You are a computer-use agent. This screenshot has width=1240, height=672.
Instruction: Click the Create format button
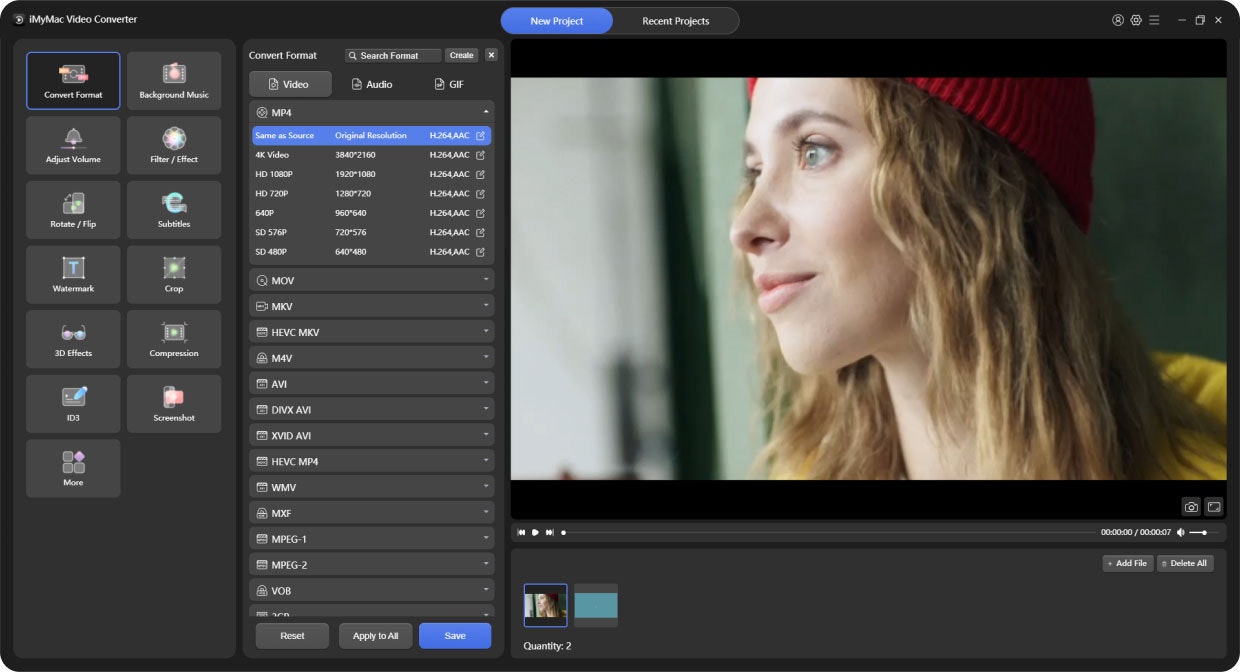pos(462,55)
